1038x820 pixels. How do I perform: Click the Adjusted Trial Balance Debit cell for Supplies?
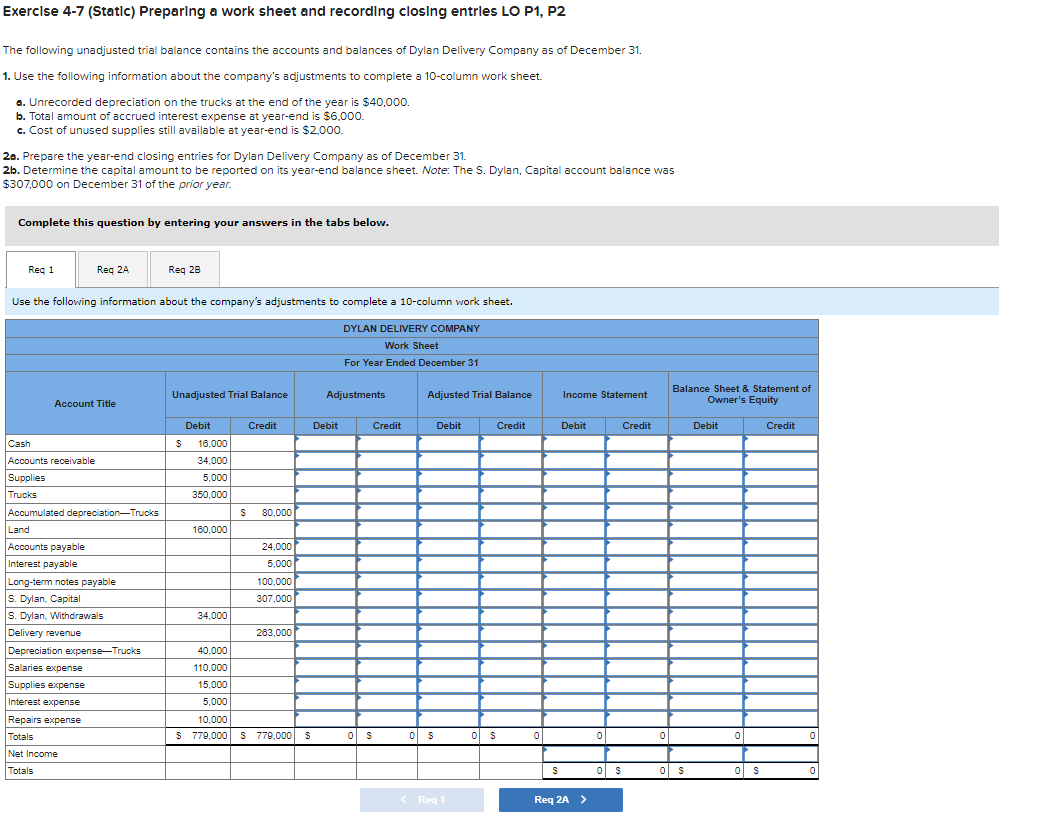pyautogui.click(x=448, y=477)
